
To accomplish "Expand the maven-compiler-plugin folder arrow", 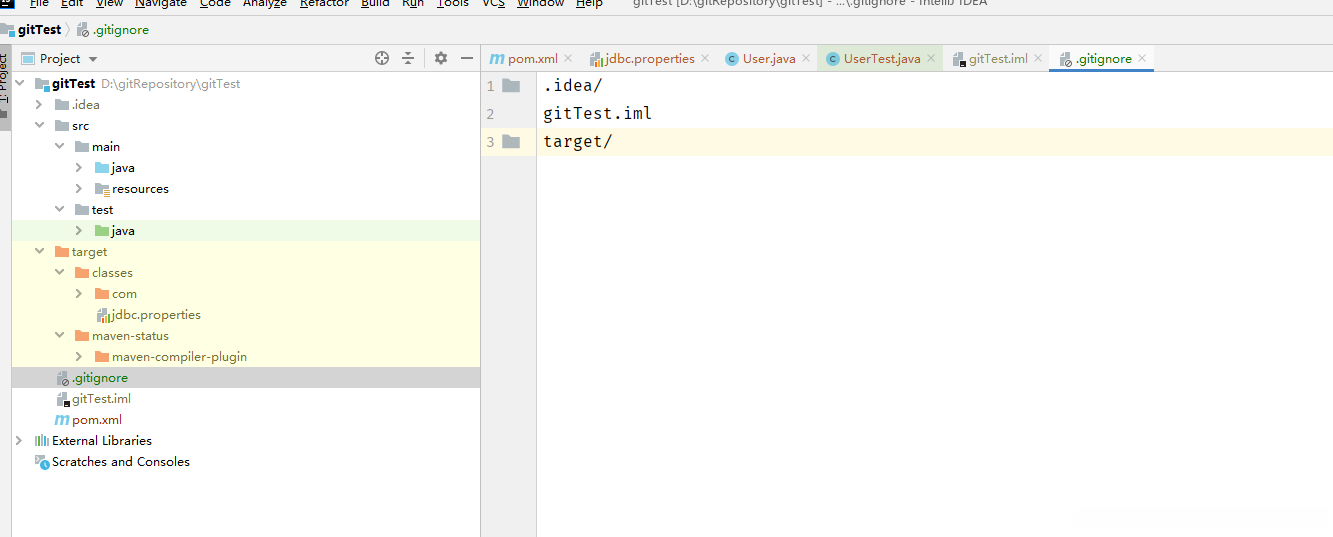I will coord(79,356).
